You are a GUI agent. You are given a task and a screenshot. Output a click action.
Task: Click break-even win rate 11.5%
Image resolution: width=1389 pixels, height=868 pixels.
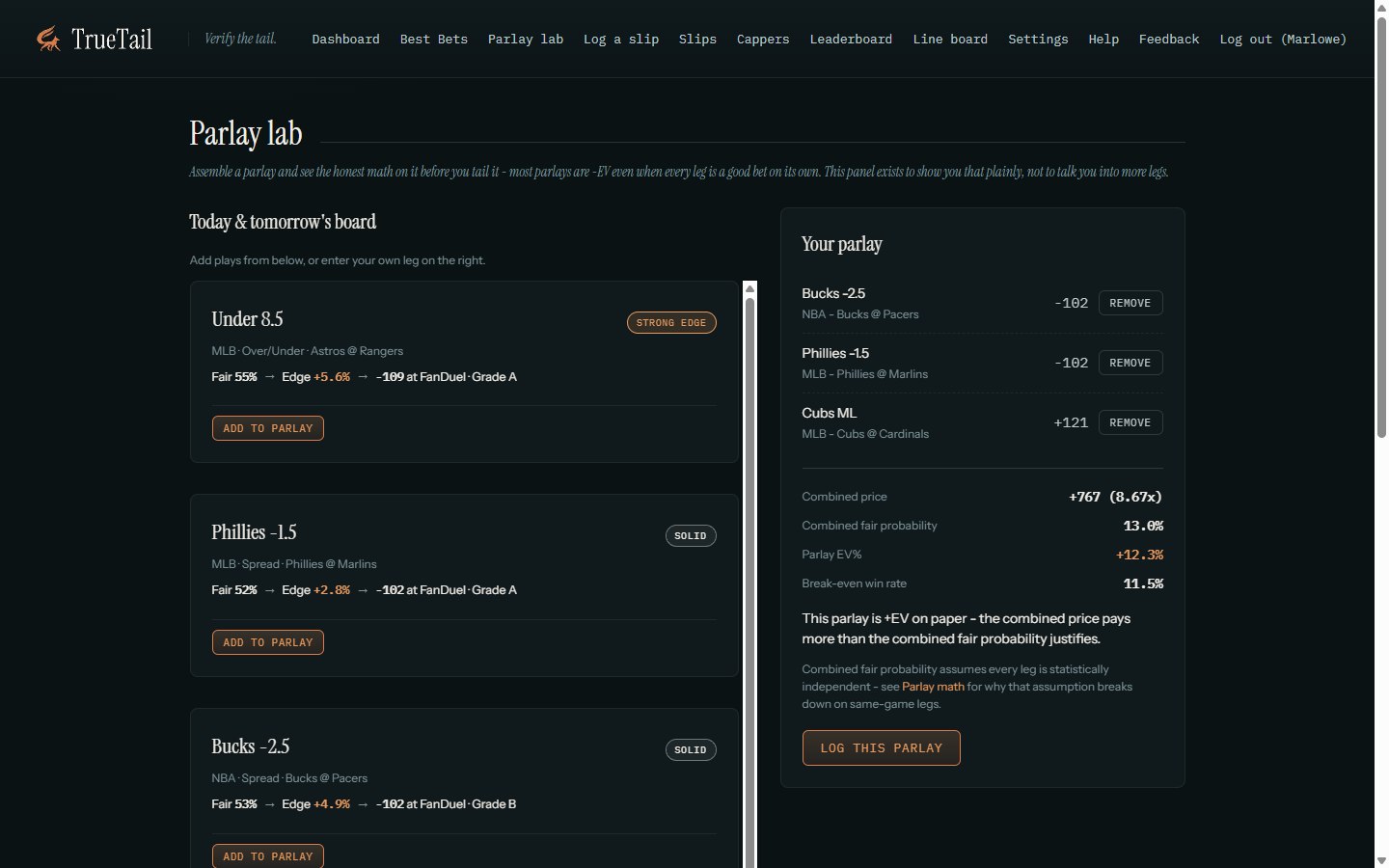(1143, 583)
